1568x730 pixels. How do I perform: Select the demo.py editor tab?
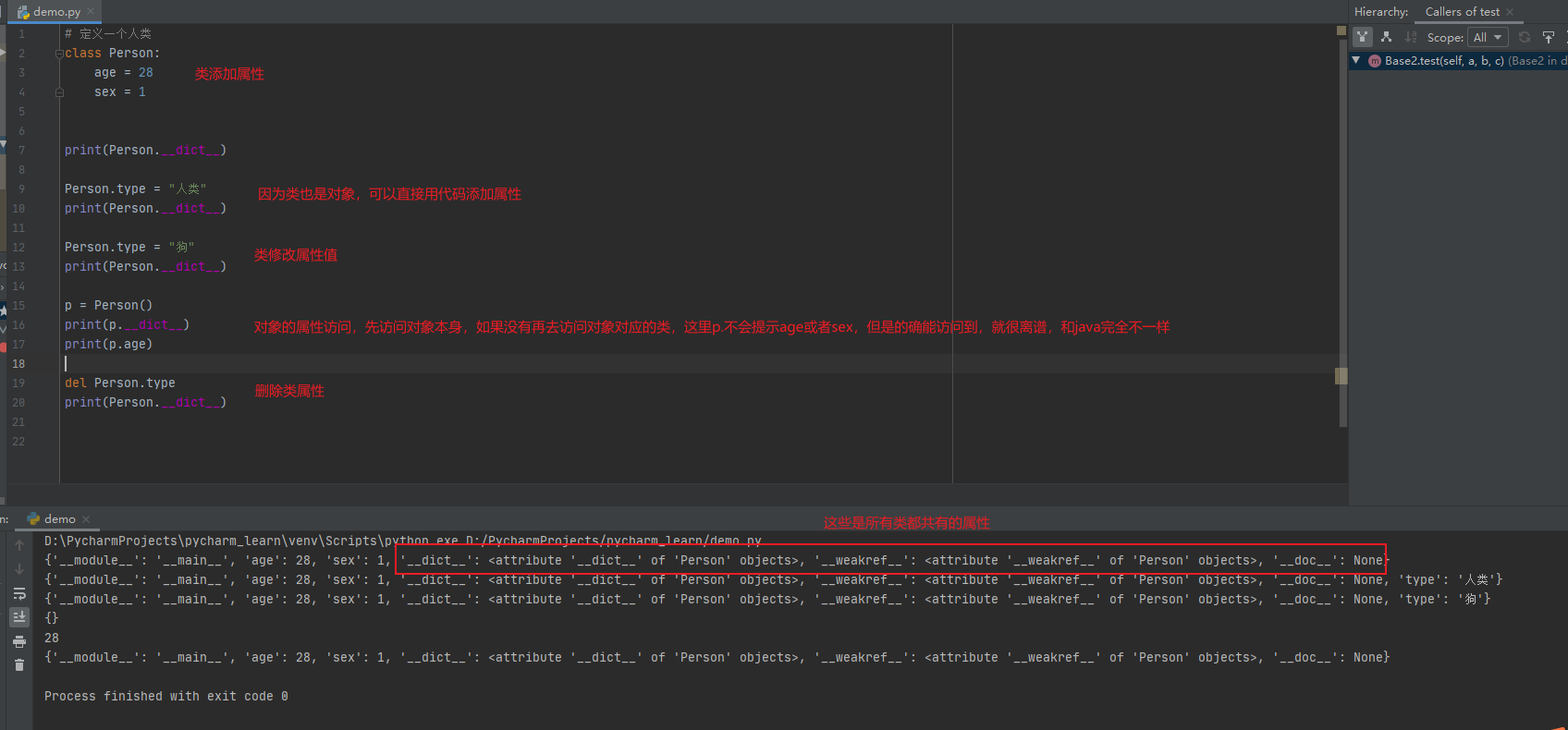55,12
